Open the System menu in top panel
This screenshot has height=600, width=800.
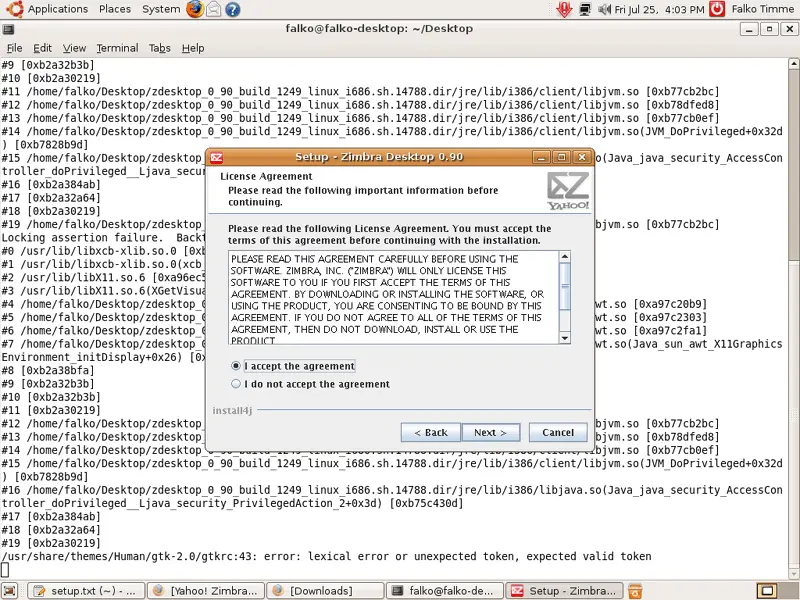tap(161, 9)
